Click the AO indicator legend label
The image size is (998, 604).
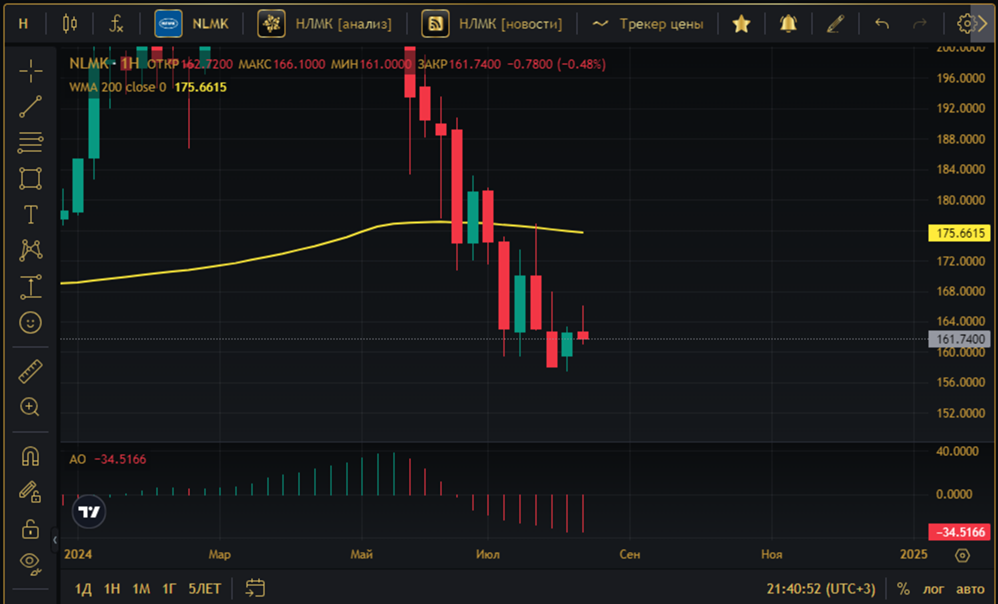78,460
